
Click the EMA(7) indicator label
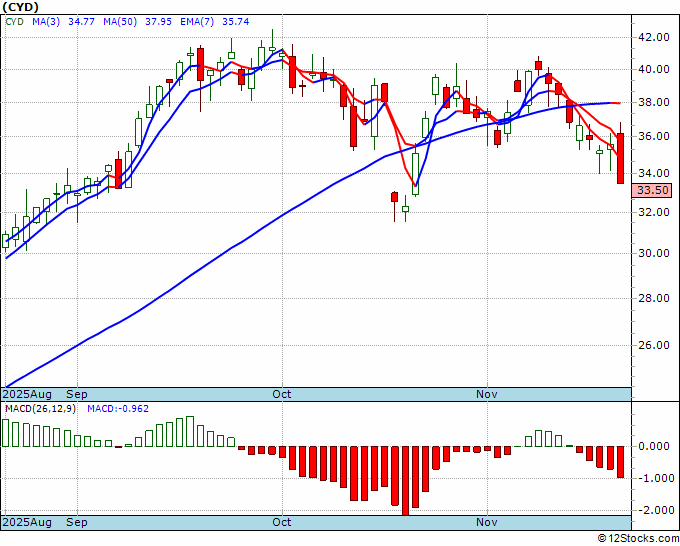197,22
